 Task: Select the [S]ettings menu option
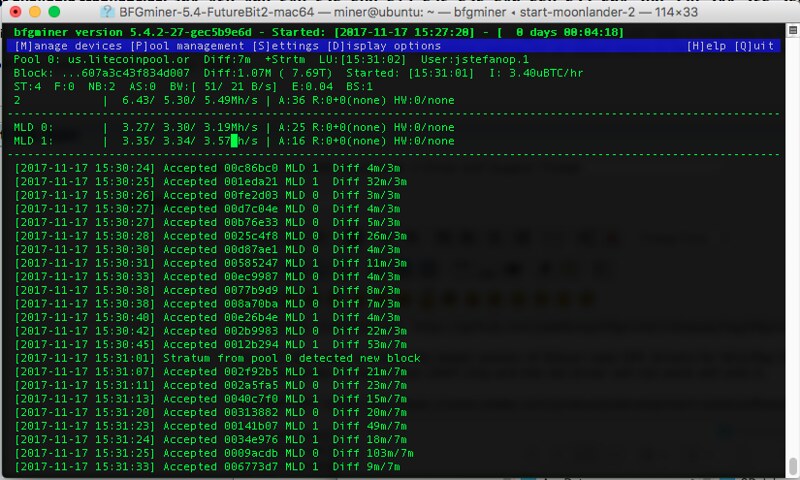pos(285,46)
